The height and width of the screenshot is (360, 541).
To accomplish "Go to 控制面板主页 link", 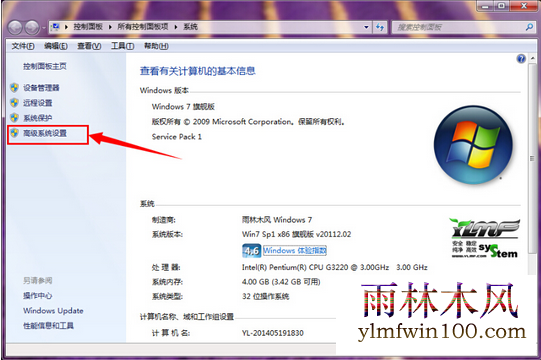I will tap(45, 66).
